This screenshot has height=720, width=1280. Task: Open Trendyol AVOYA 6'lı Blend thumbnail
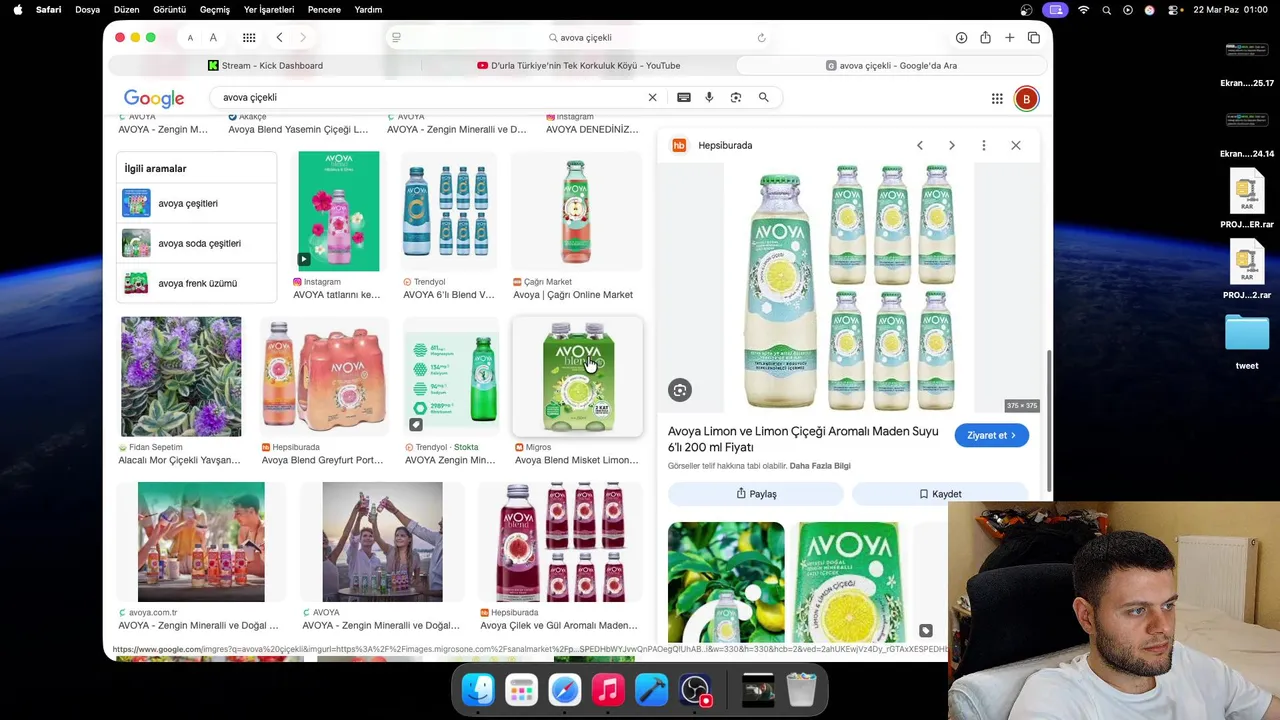[447, 211]
